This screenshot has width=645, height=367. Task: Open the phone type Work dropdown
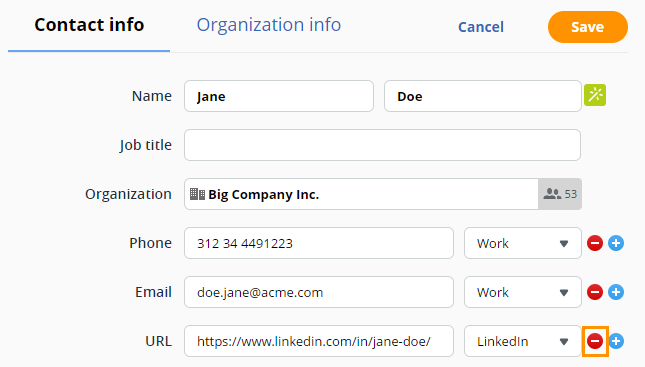pyautogui.click(x=523, y=243)
